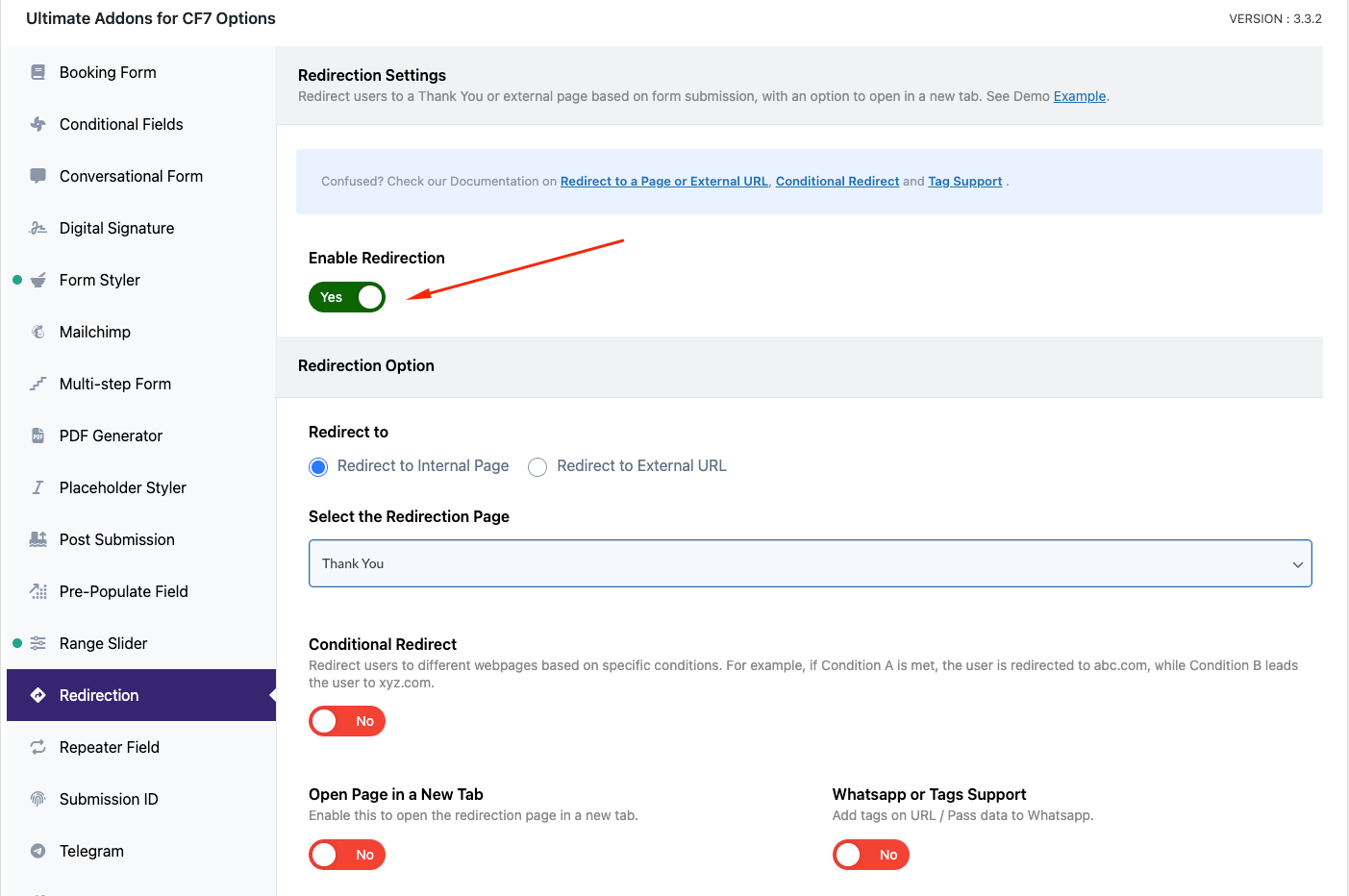Click the Conversational Form chat icon

(38, 175)
